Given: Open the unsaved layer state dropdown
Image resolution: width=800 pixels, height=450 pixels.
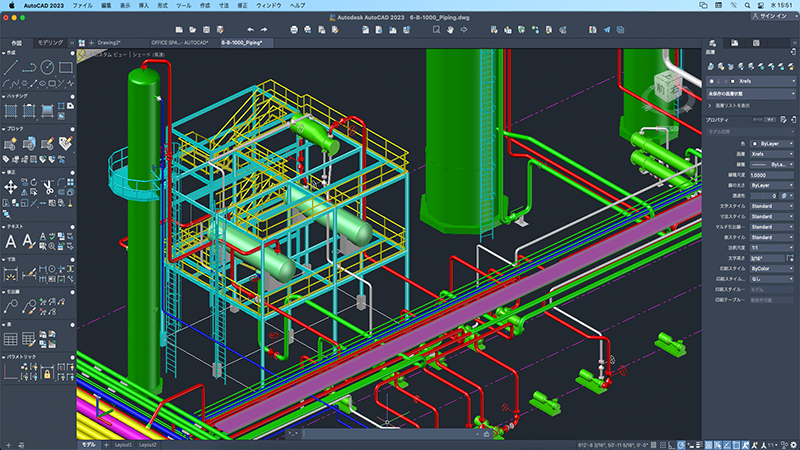Looking at the screenshot, I should [x=751, y=94].
